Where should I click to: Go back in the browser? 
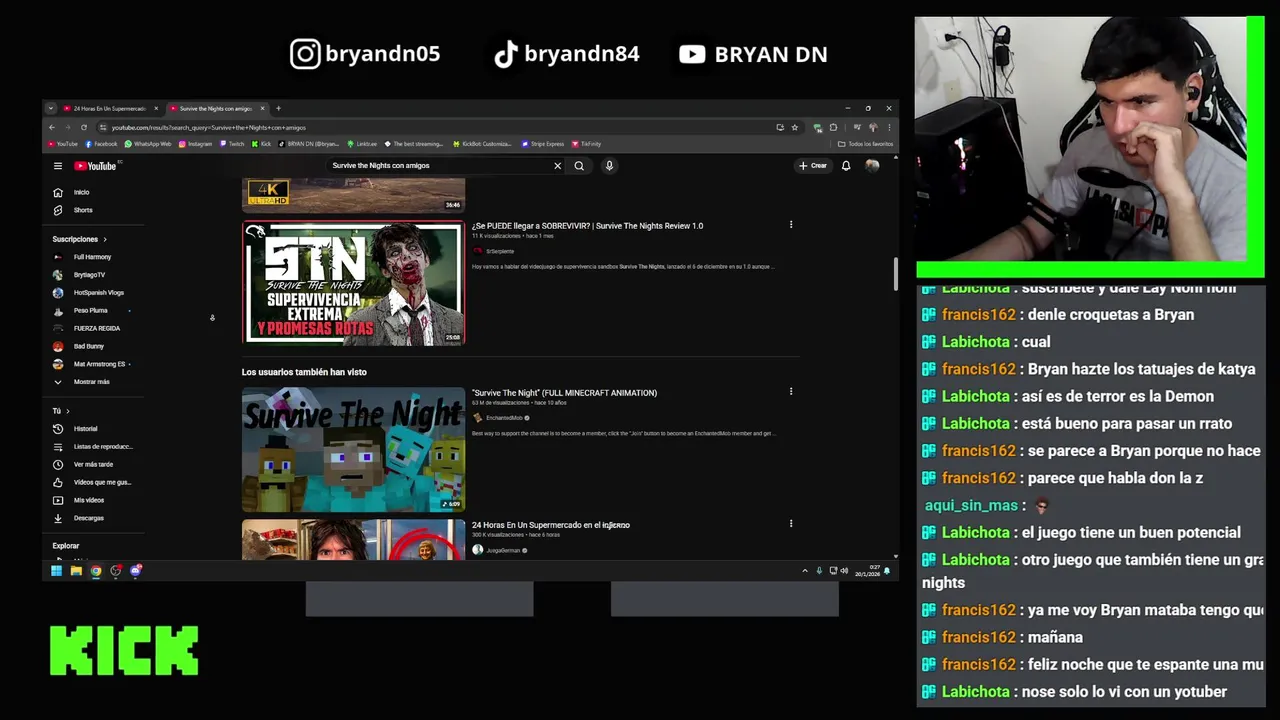click(52, 127)
